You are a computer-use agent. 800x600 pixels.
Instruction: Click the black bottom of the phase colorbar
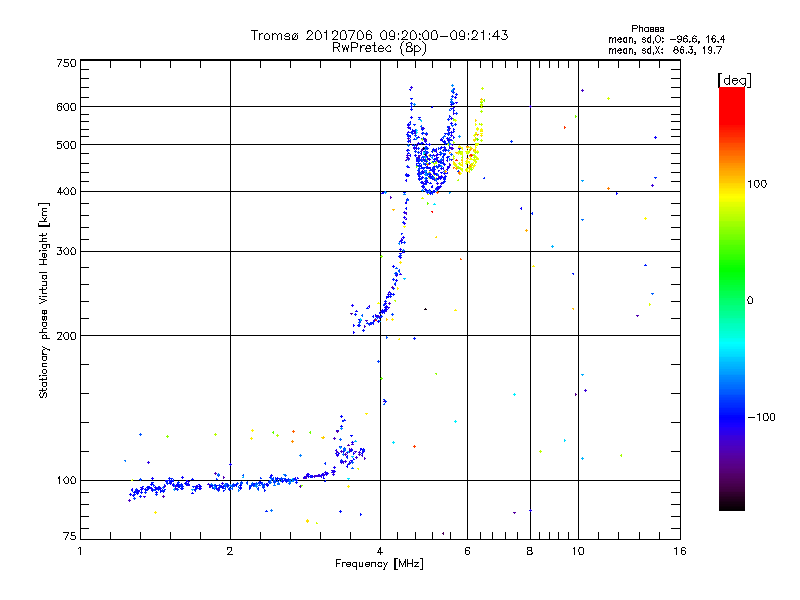(732, 503)
